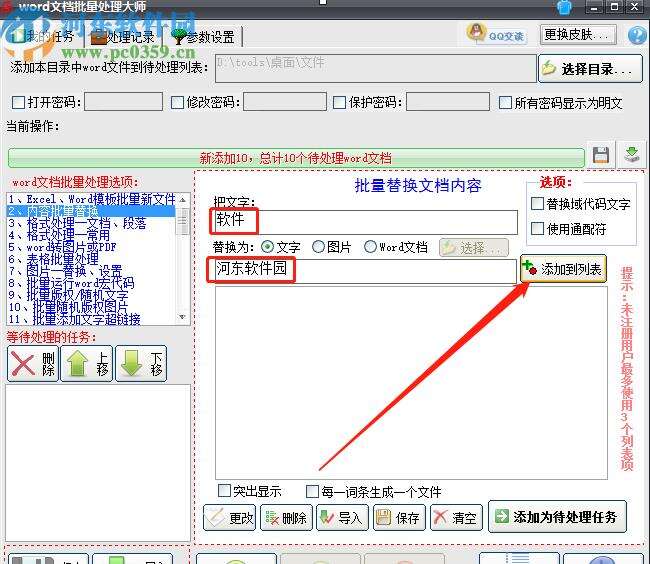Select option 11 批量添加文字超链接
Image resolution: width=650 pixels, height=564 pixels.
(x=91, y=319)
